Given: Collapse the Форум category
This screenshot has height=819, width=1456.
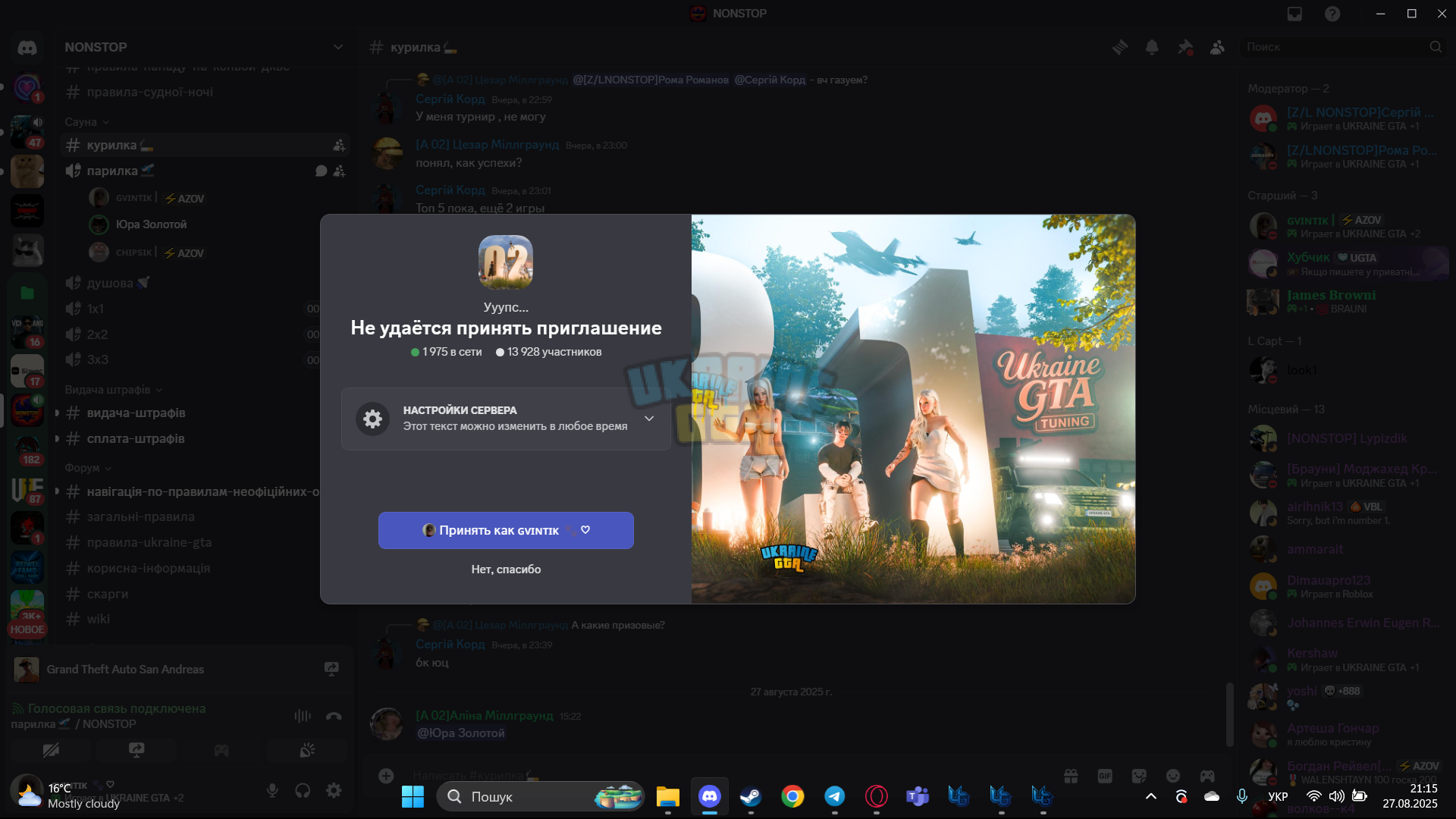Looking at the screenshot, I should click(x=88, y=468).
